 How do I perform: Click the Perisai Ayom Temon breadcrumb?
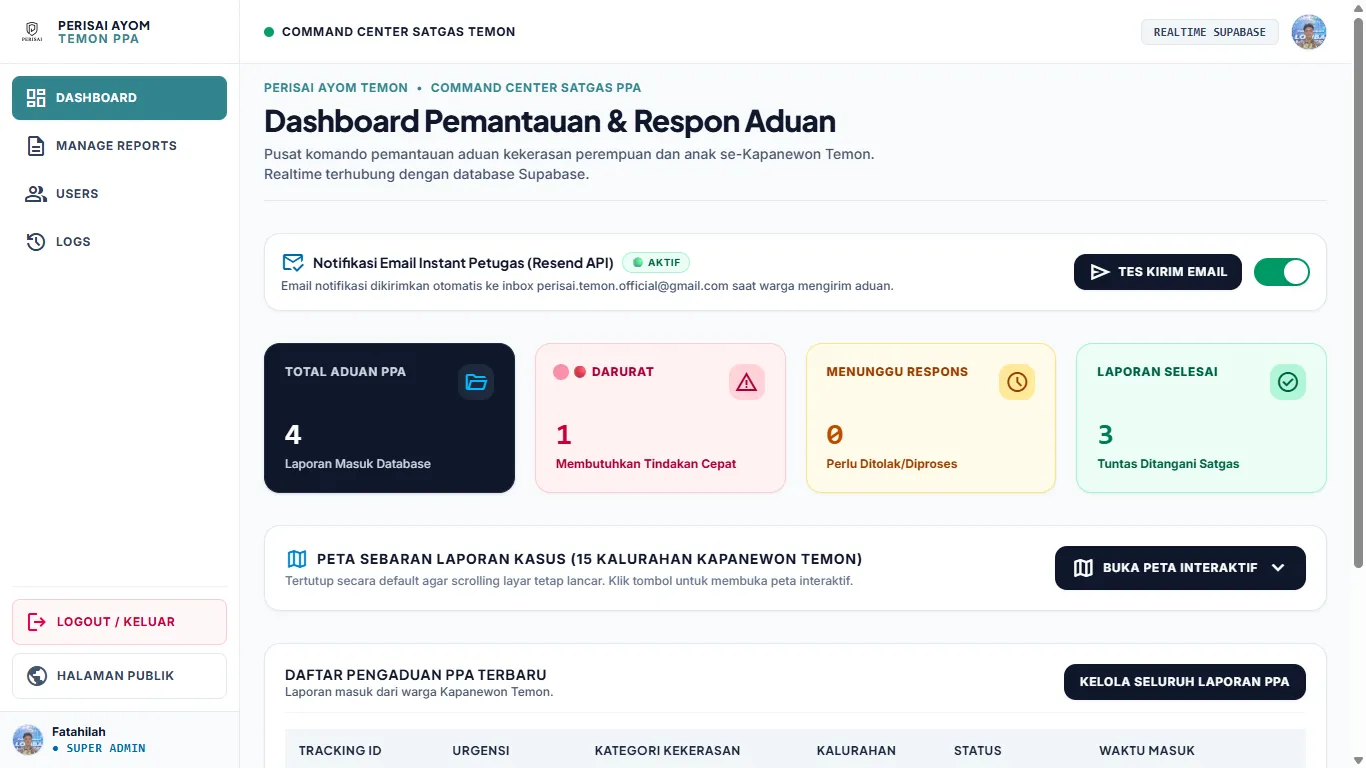336,88
